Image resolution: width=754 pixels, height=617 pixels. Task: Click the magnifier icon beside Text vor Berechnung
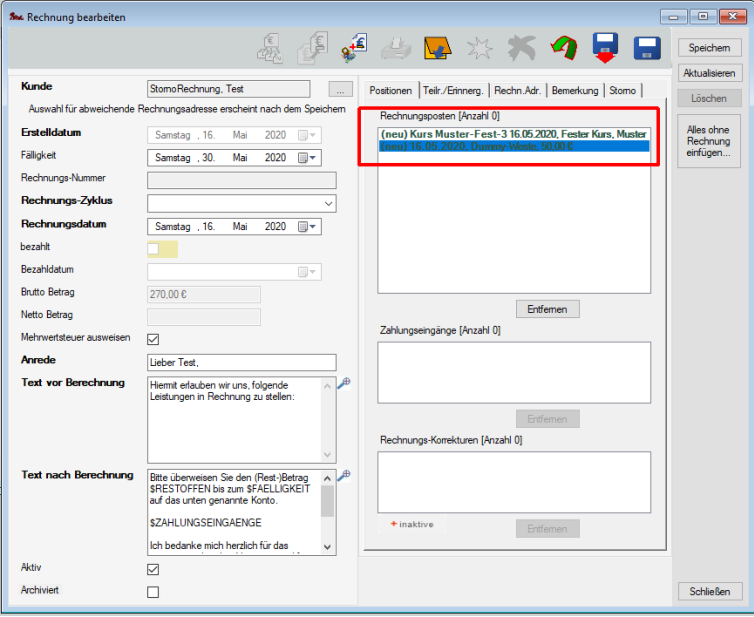344,383
